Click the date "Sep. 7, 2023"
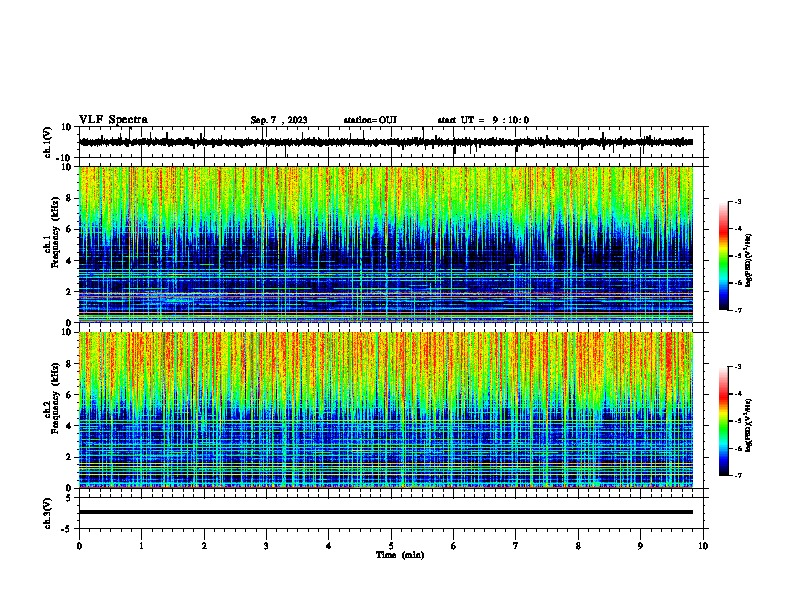The height and width of the screenshot is (612, 792). pyautogui.click(x=279, y=120)
